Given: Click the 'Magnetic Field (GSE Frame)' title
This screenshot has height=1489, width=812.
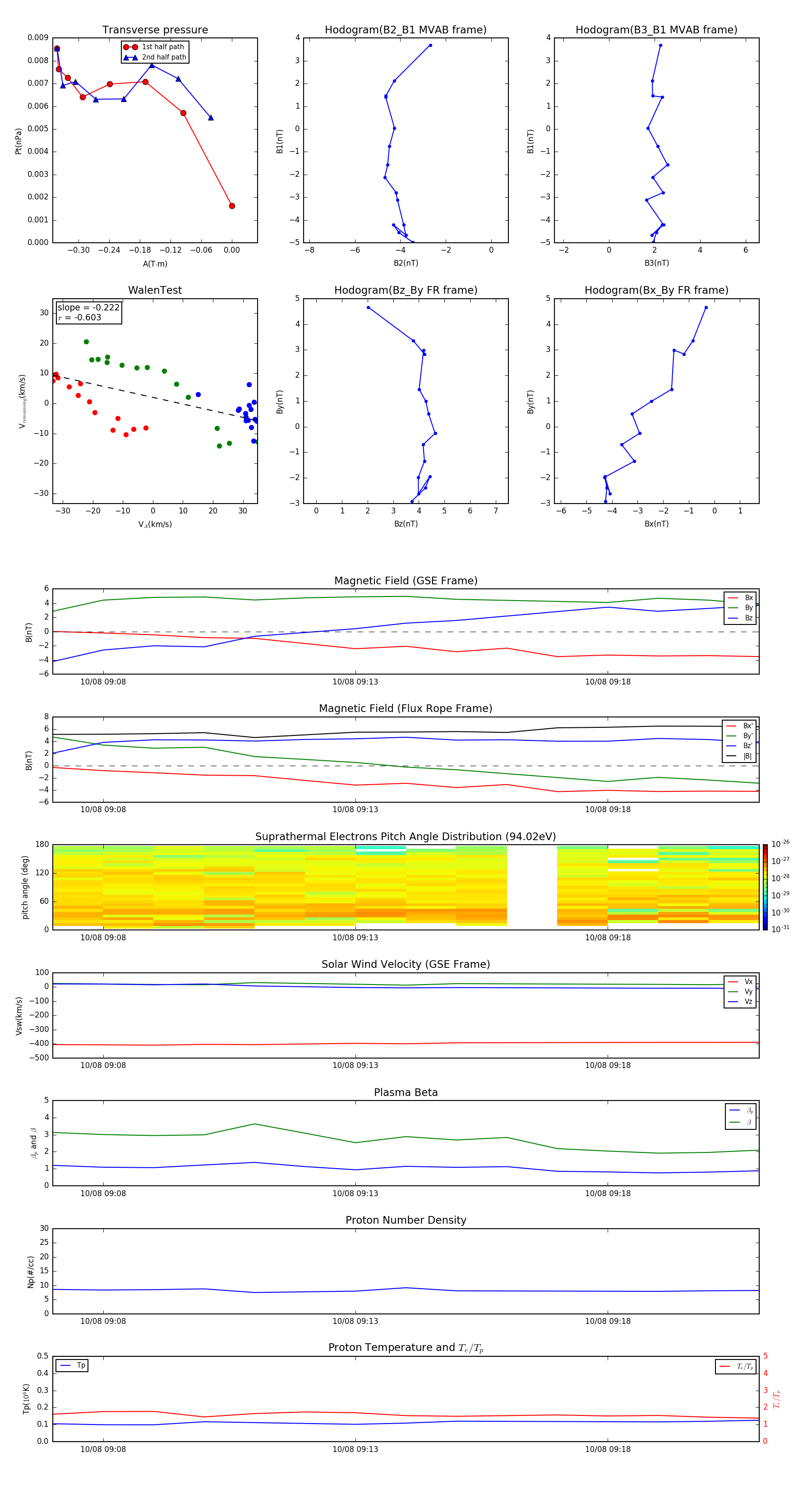Looking at the screenshot, I should [x=406, y=581].
